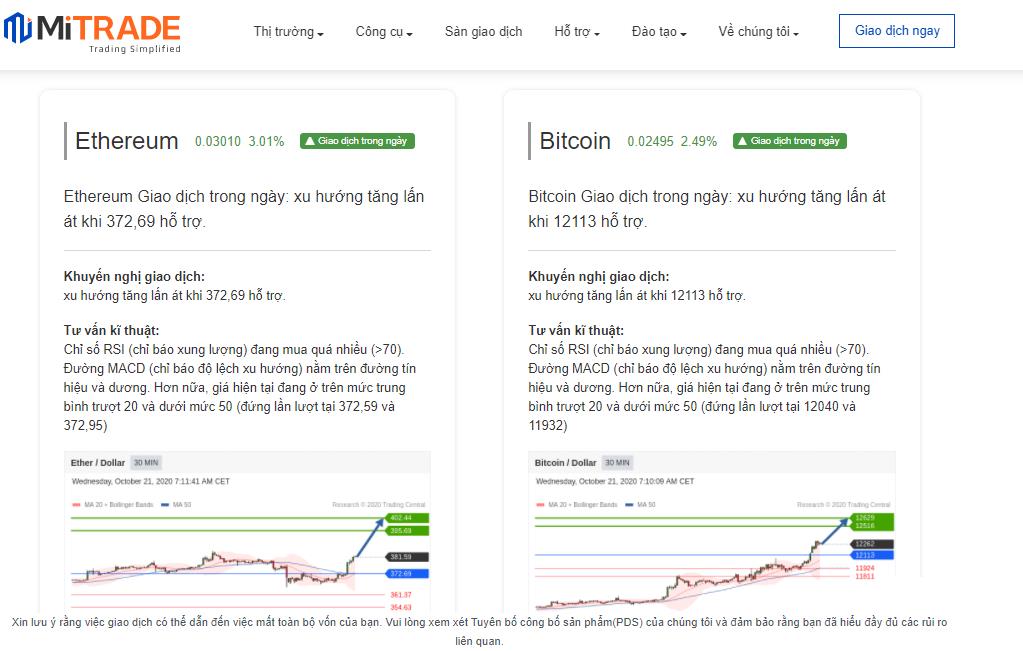Screen dimensions: 1023x651
Task: Click the blue 372.69 support label
Action: 401,574
